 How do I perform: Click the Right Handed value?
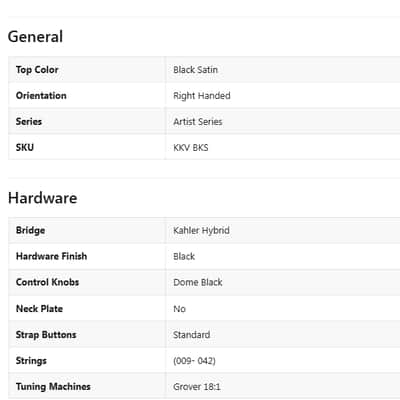pos(202,96)
